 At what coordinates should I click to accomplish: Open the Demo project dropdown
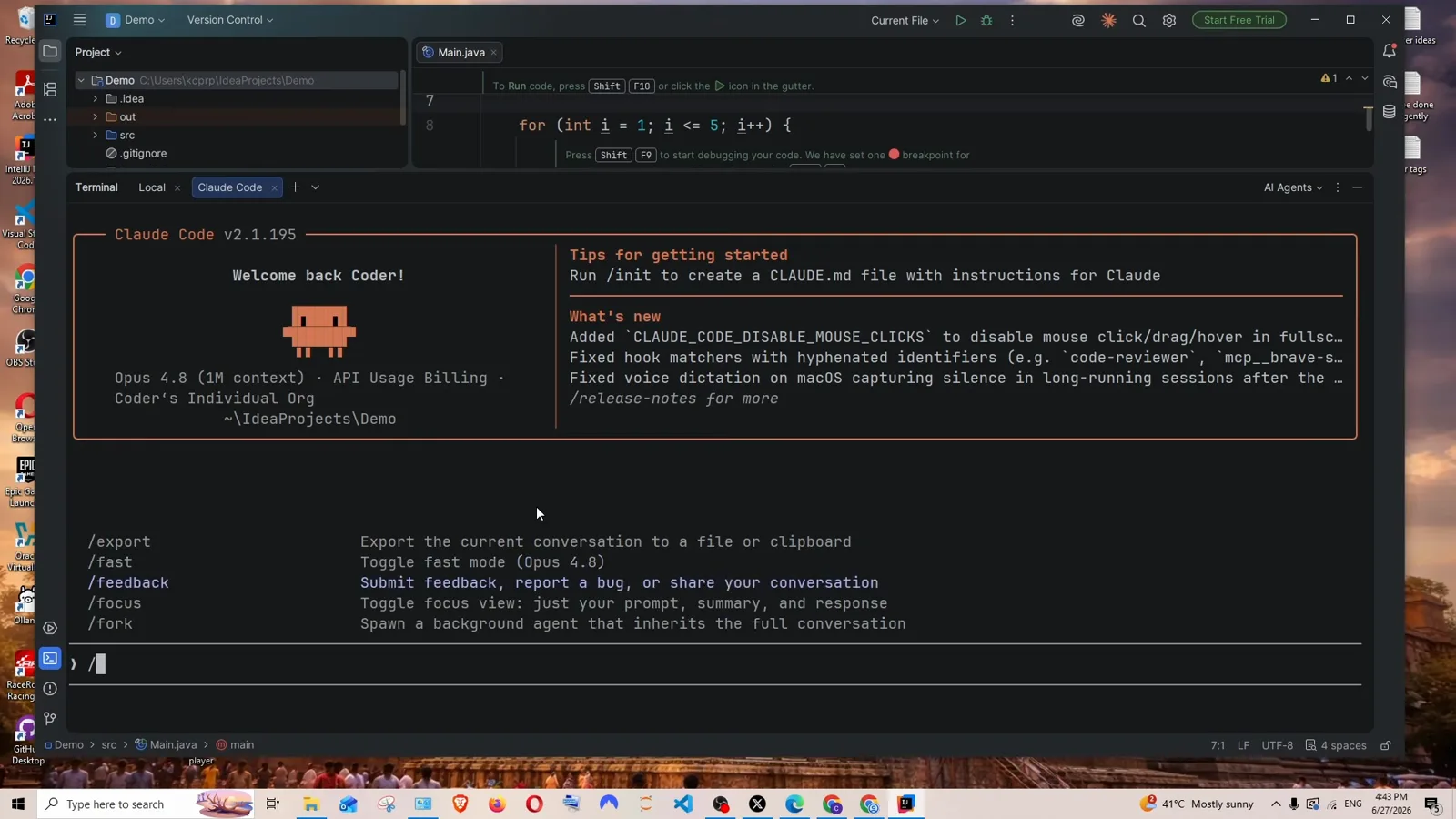point(136,20)
